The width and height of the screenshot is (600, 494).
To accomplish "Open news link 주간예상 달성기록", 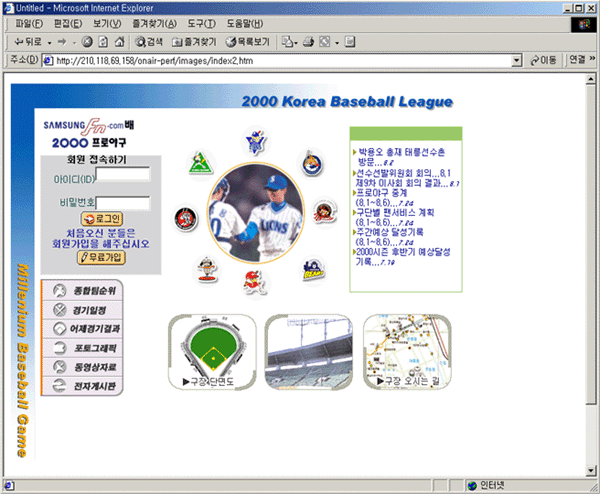I will 388,237.
